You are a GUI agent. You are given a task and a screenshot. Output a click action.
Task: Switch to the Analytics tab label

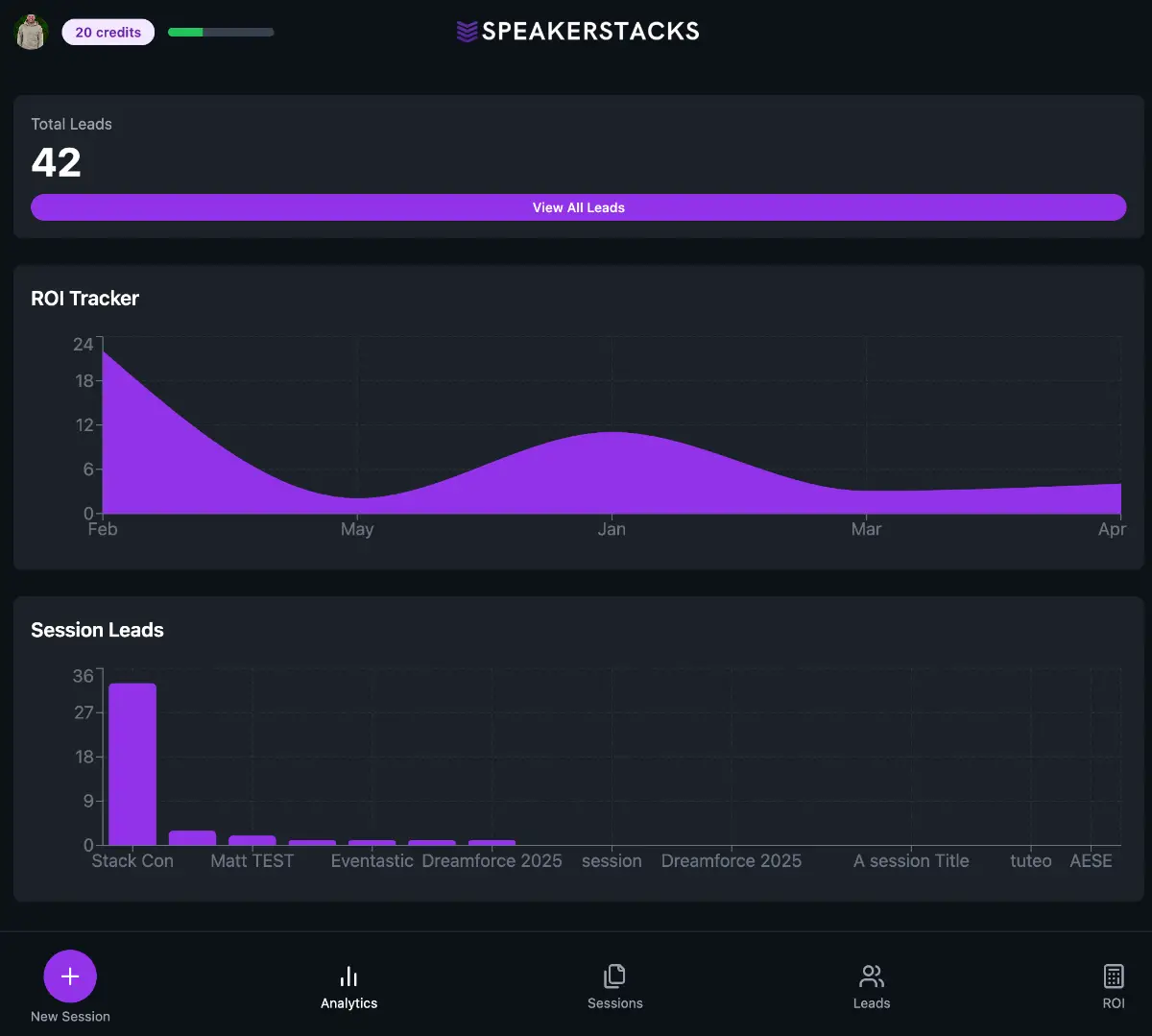pyautogui.click(x=348, y=1003)
